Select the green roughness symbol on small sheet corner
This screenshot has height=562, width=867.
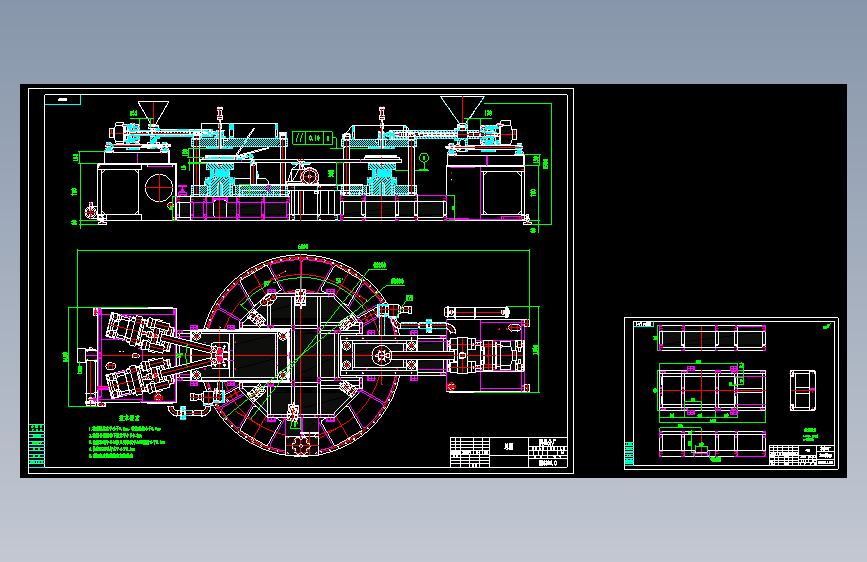pyautogui.click(x=827, y=326)
